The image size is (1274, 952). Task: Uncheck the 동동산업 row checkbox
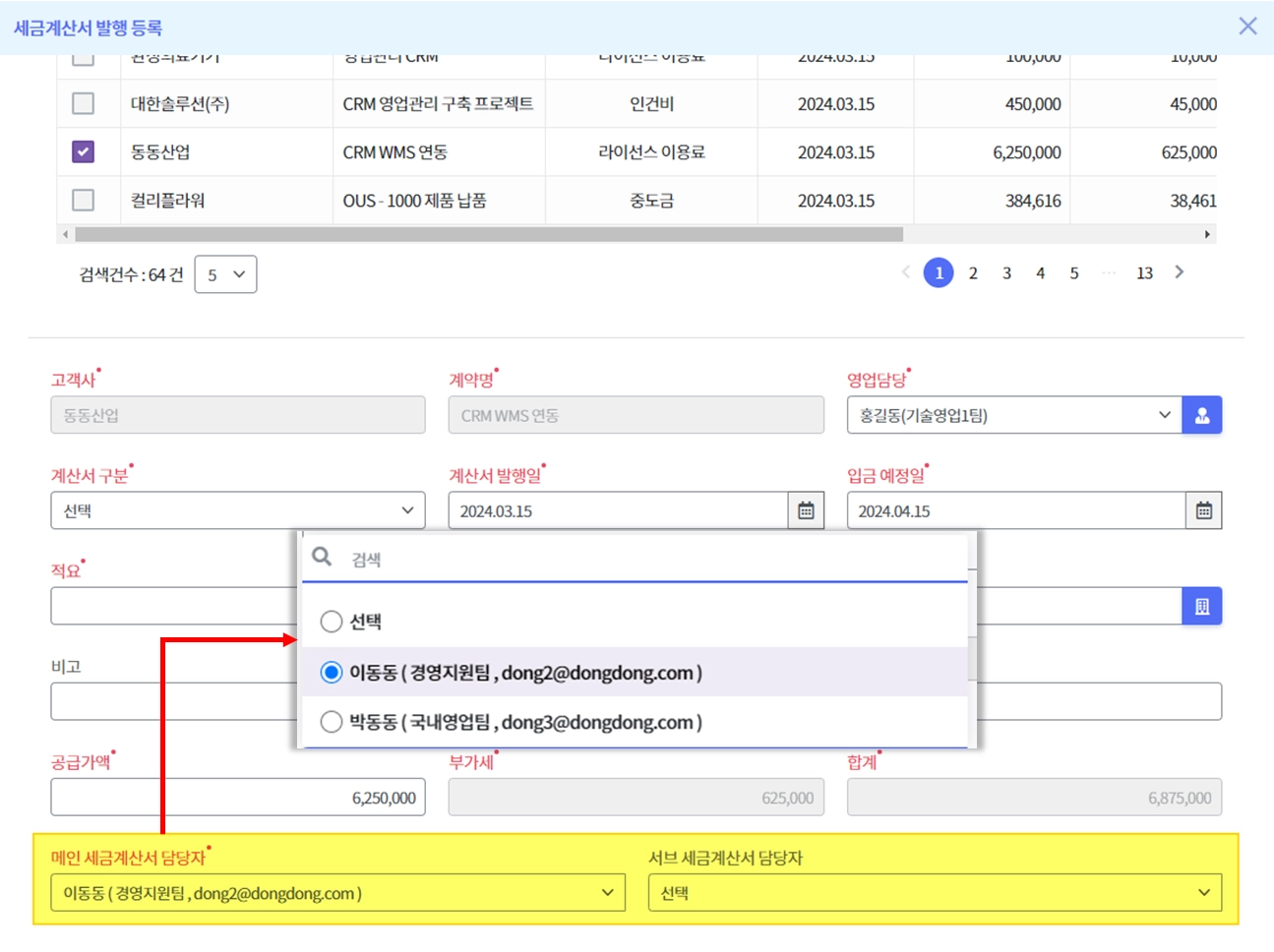[84, 151]
